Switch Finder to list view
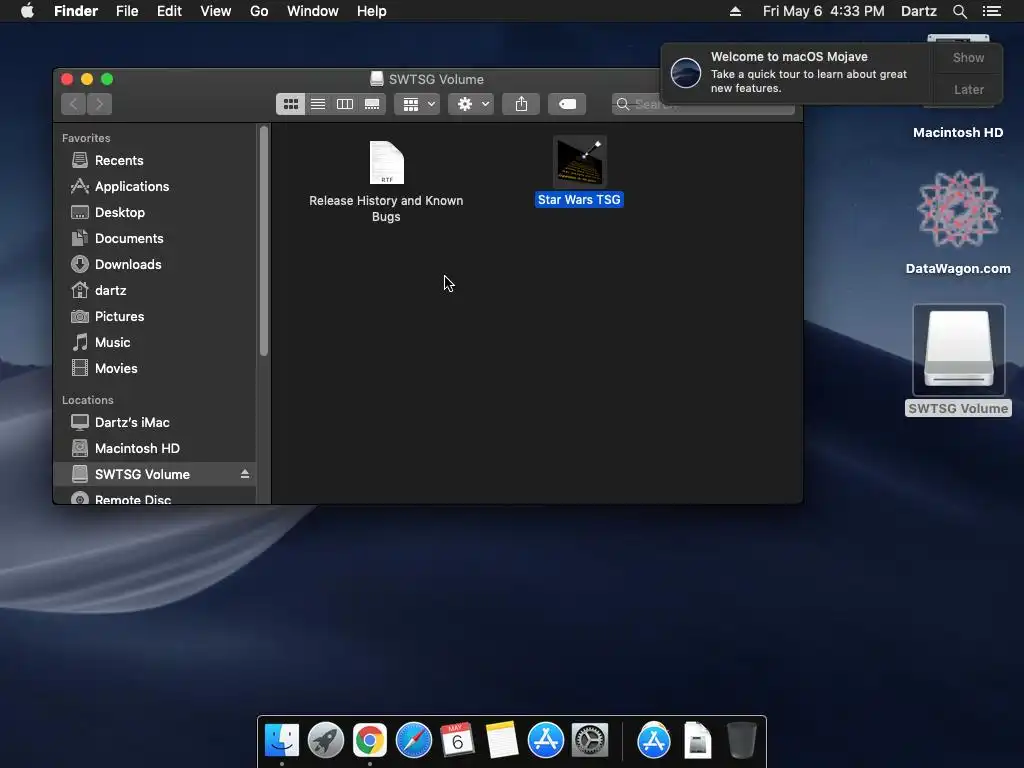1024x768 pixels. (318, 104)
